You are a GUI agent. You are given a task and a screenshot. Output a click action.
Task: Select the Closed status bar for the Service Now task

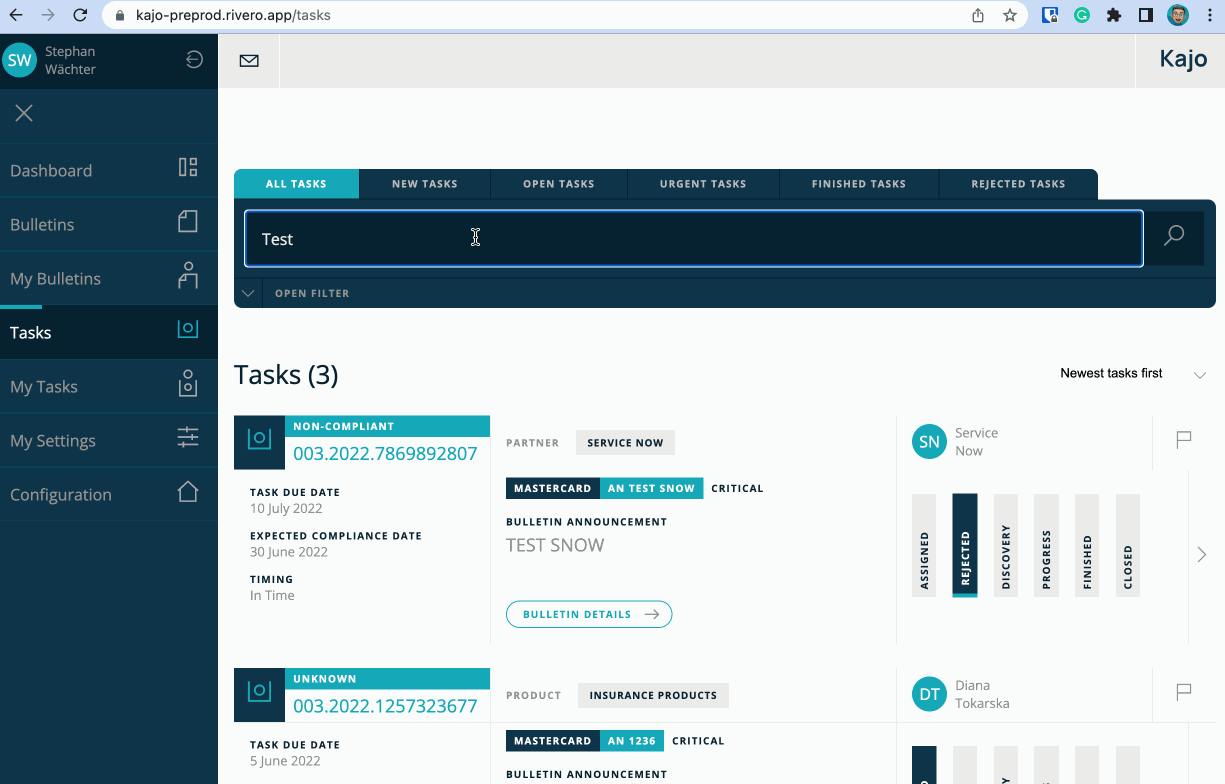pyautogui.click(x=1127, y=545)
